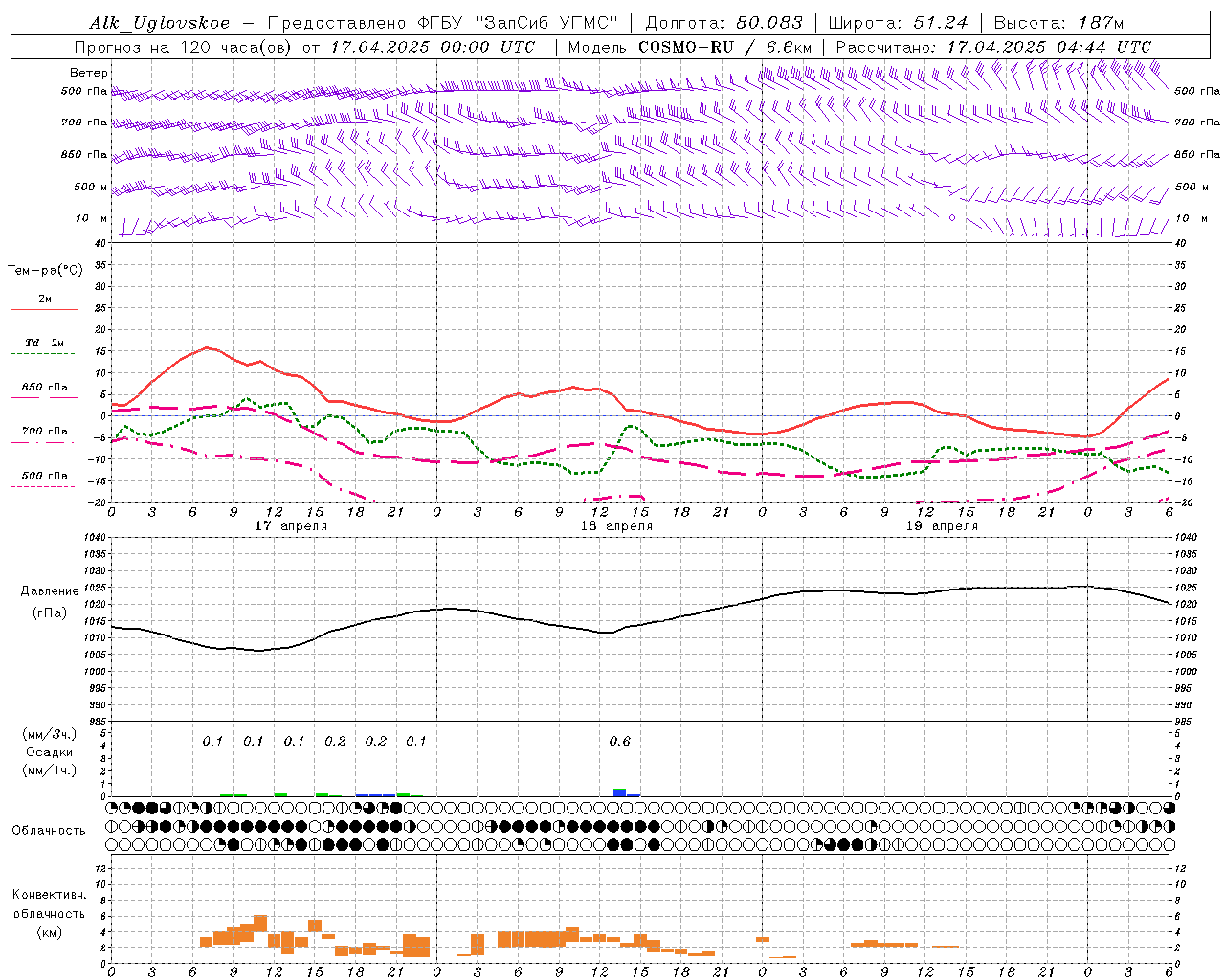
Task: Click the Высота 187м header field
Action: (x=1058, y=23)
